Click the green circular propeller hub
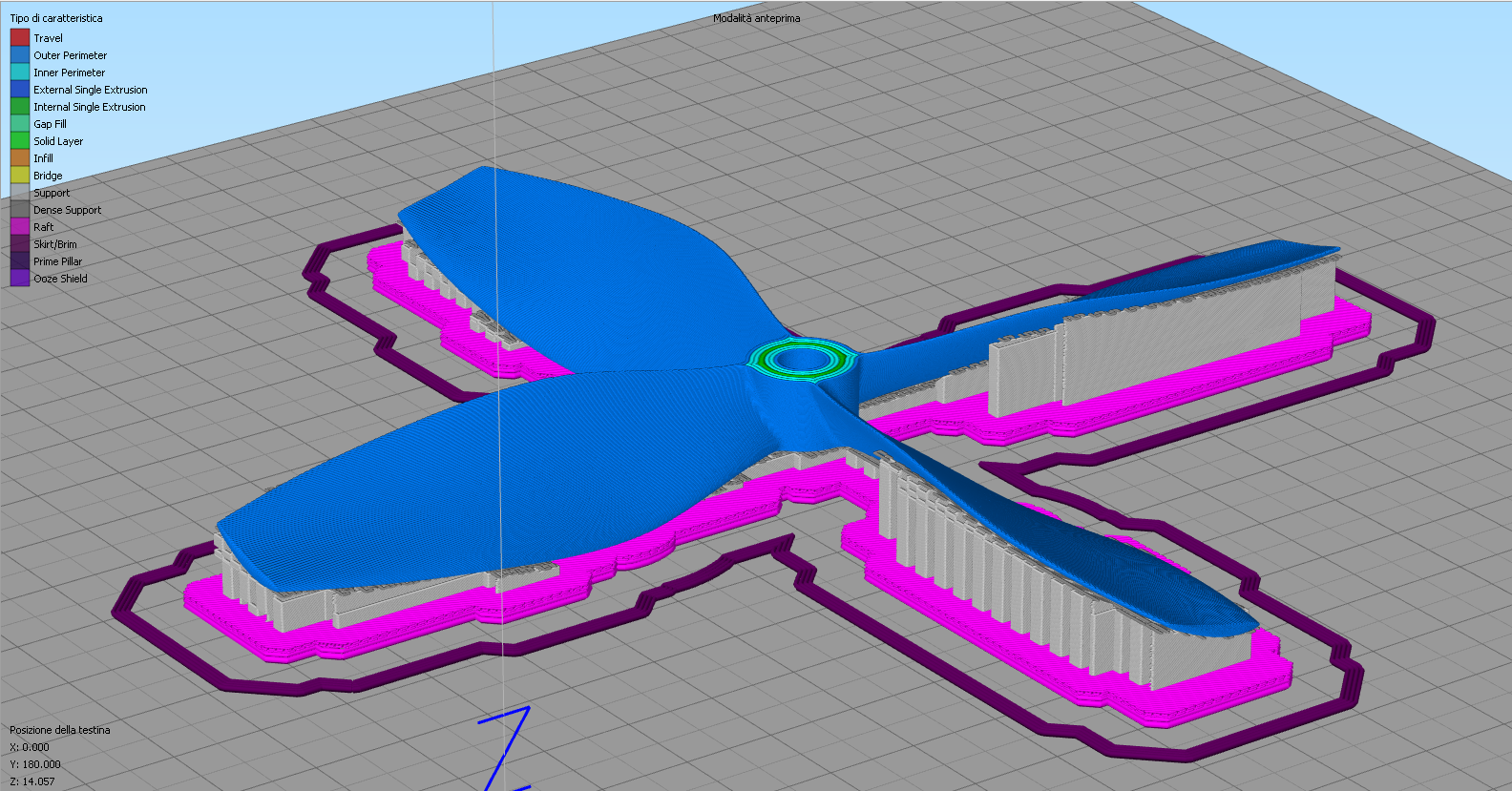The image size is (1512, 791). point(801,360)
